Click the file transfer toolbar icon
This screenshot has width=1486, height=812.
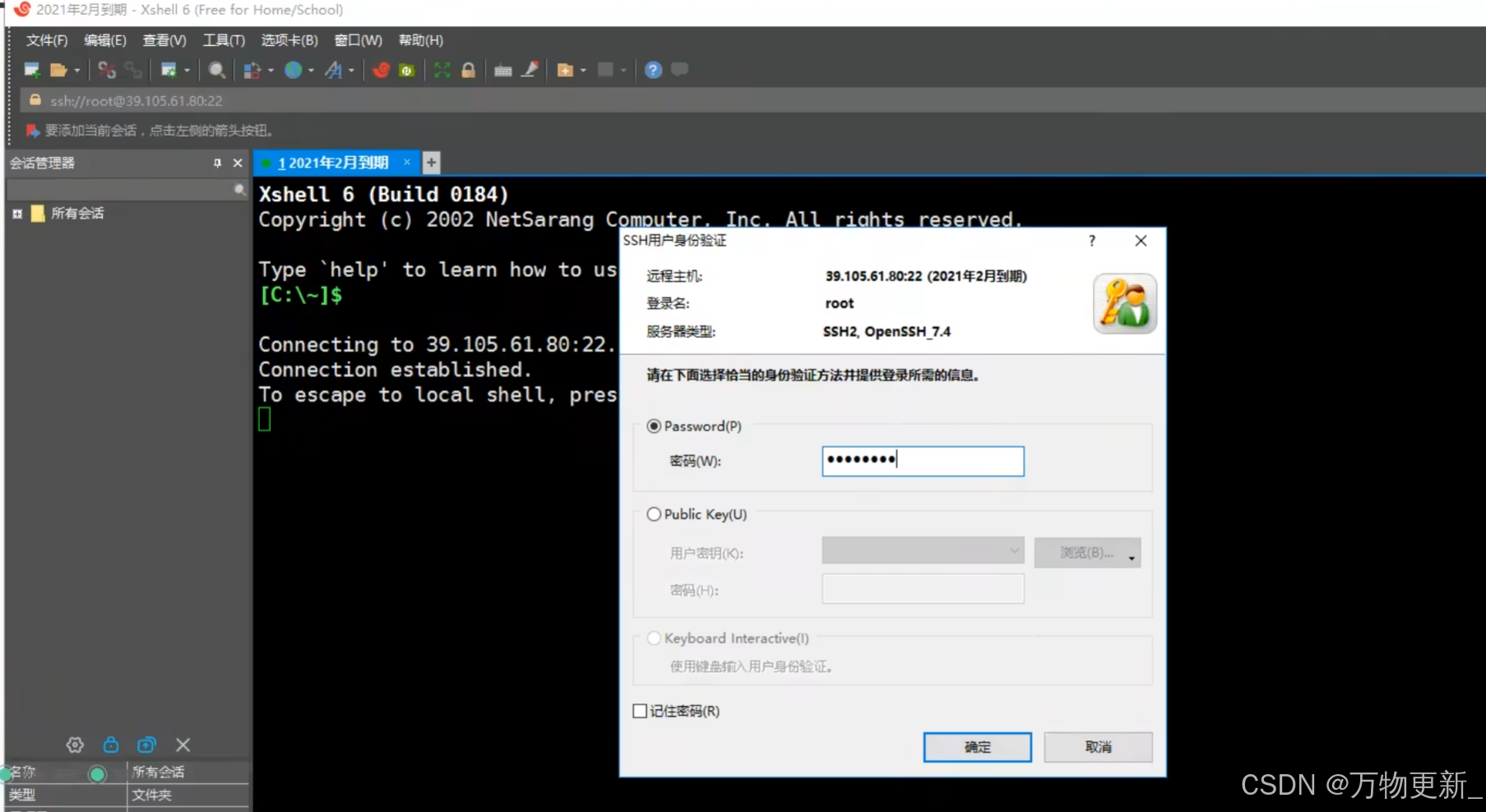[252, 70]
